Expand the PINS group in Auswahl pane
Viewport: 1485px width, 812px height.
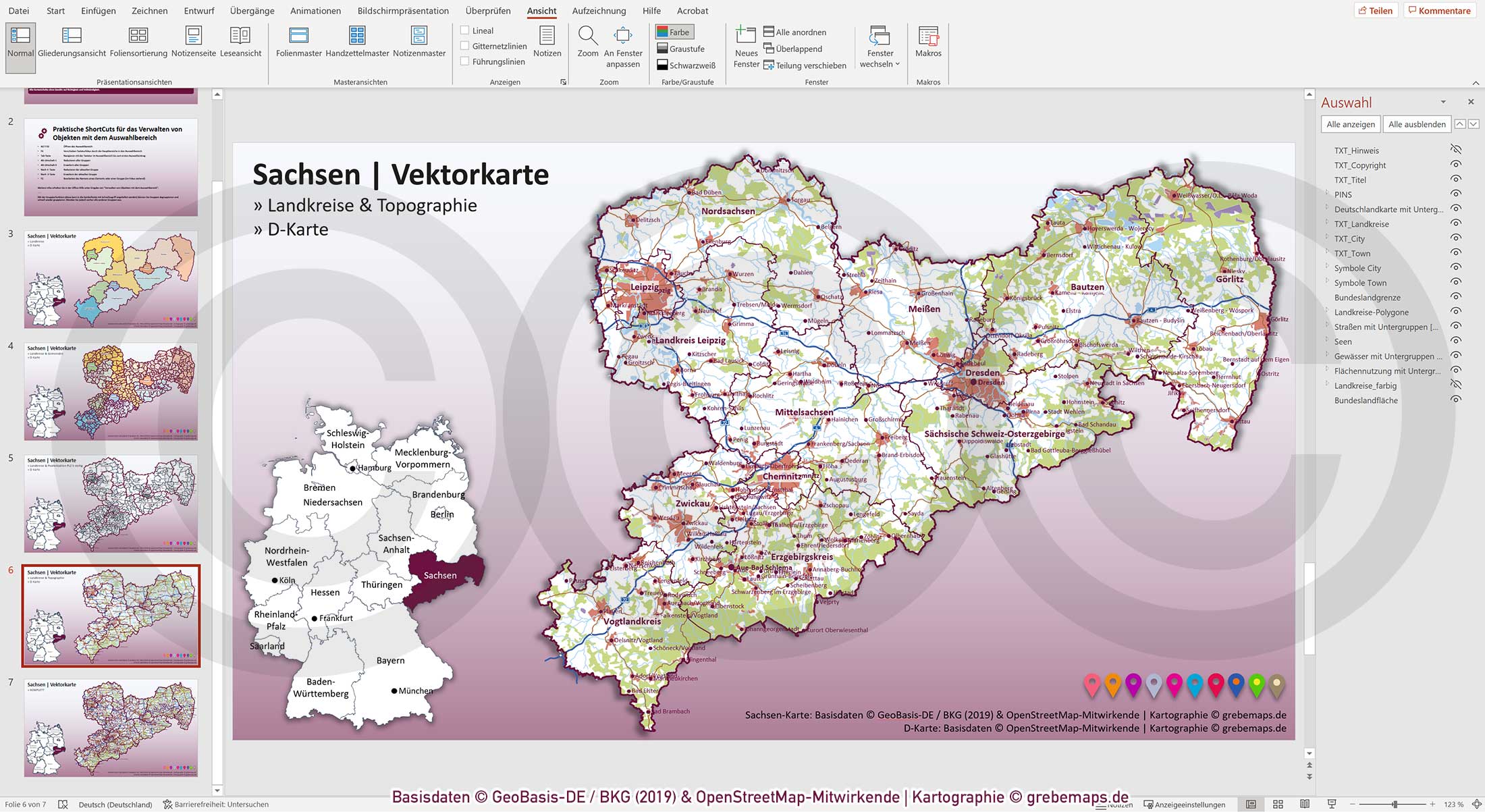click(1327, 194)
